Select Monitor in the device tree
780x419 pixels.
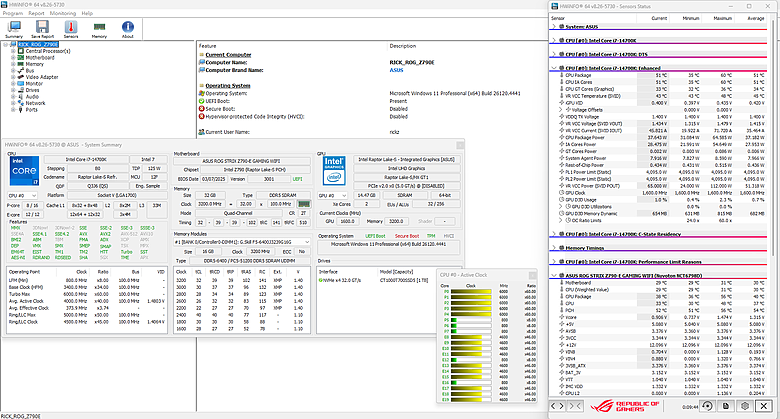[34, 84]
